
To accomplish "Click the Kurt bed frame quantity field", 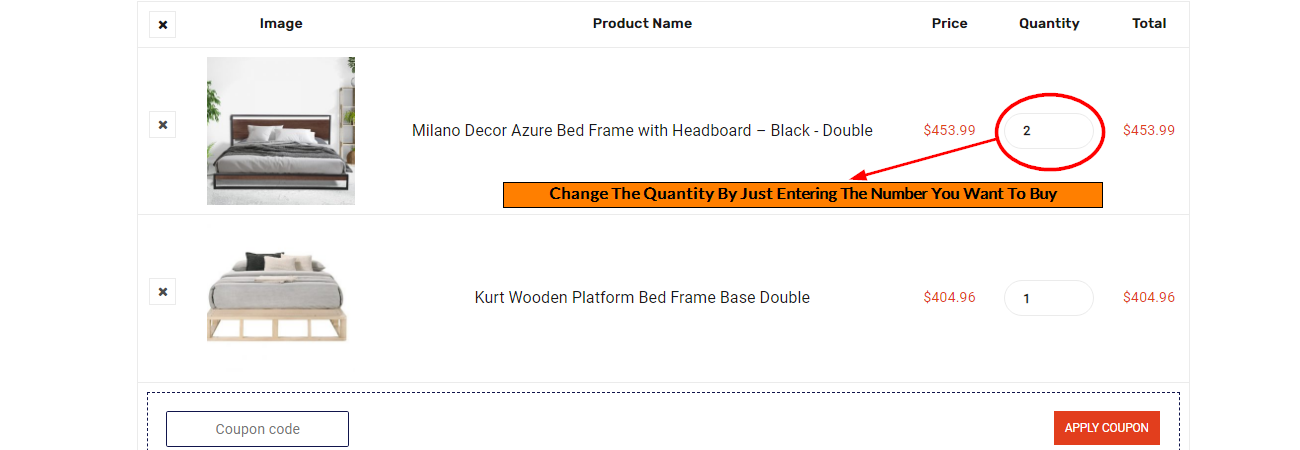I will pos(1049,298).
